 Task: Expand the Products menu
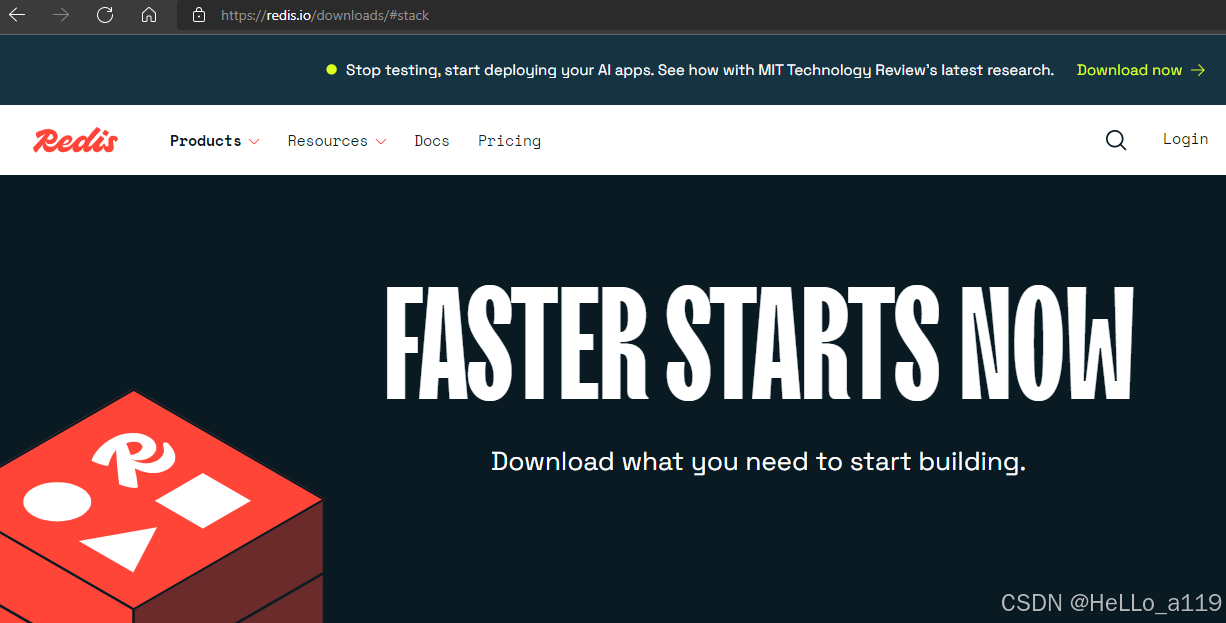(215, 141)
